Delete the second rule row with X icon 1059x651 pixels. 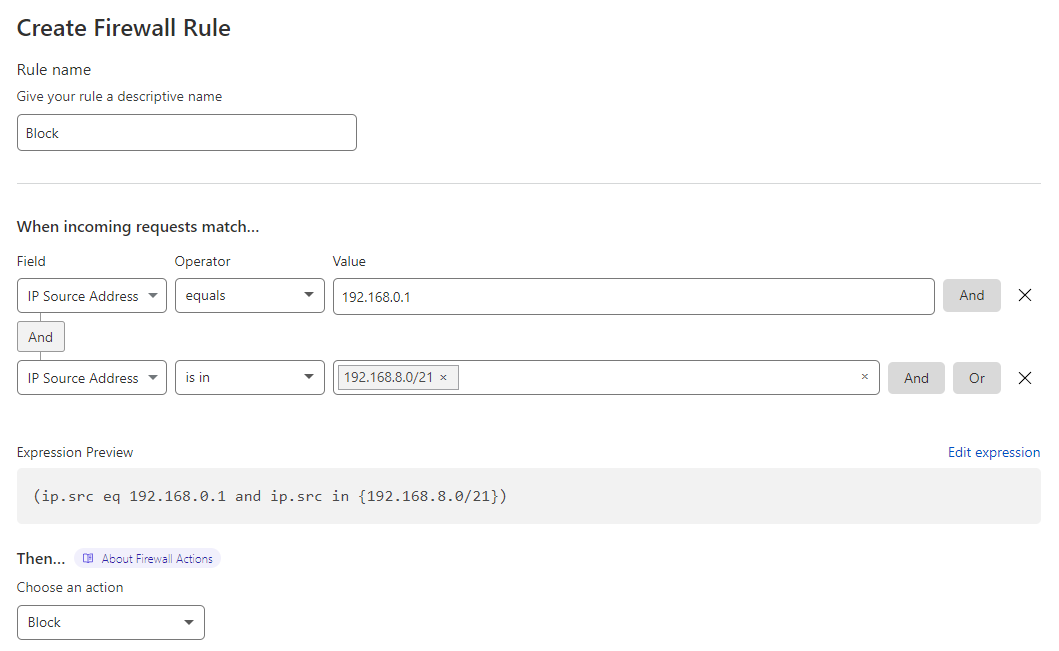pyautogui.click(x=1024, y=378)
